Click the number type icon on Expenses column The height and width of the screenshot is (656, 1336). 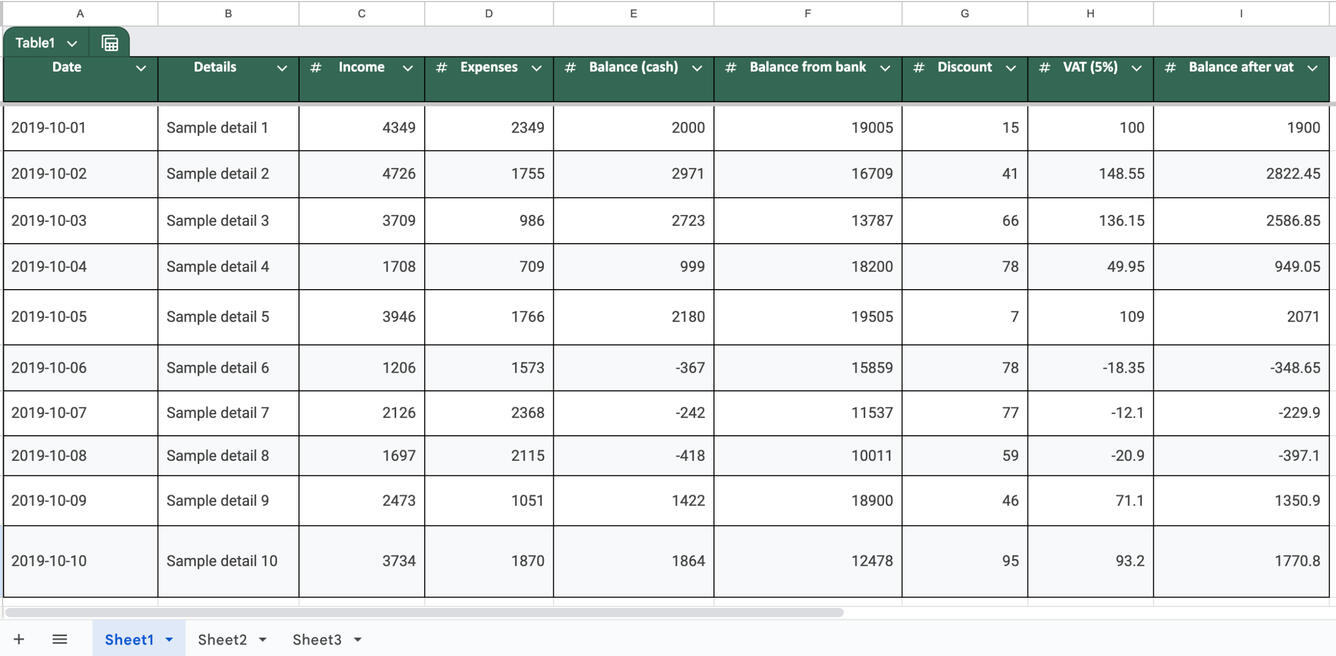442,68
